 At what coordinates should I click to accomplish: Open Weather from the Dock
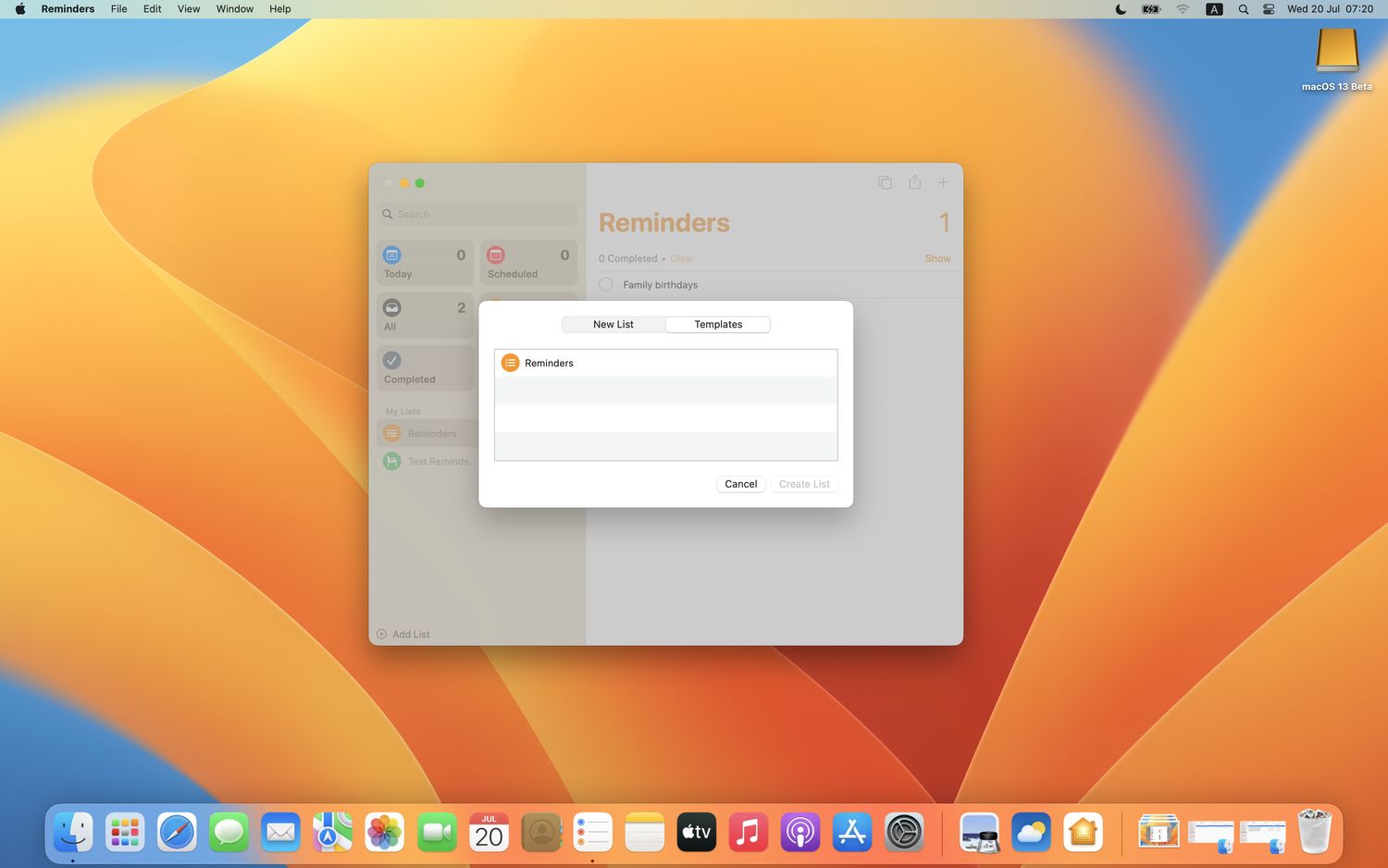tap(1031, 833)
